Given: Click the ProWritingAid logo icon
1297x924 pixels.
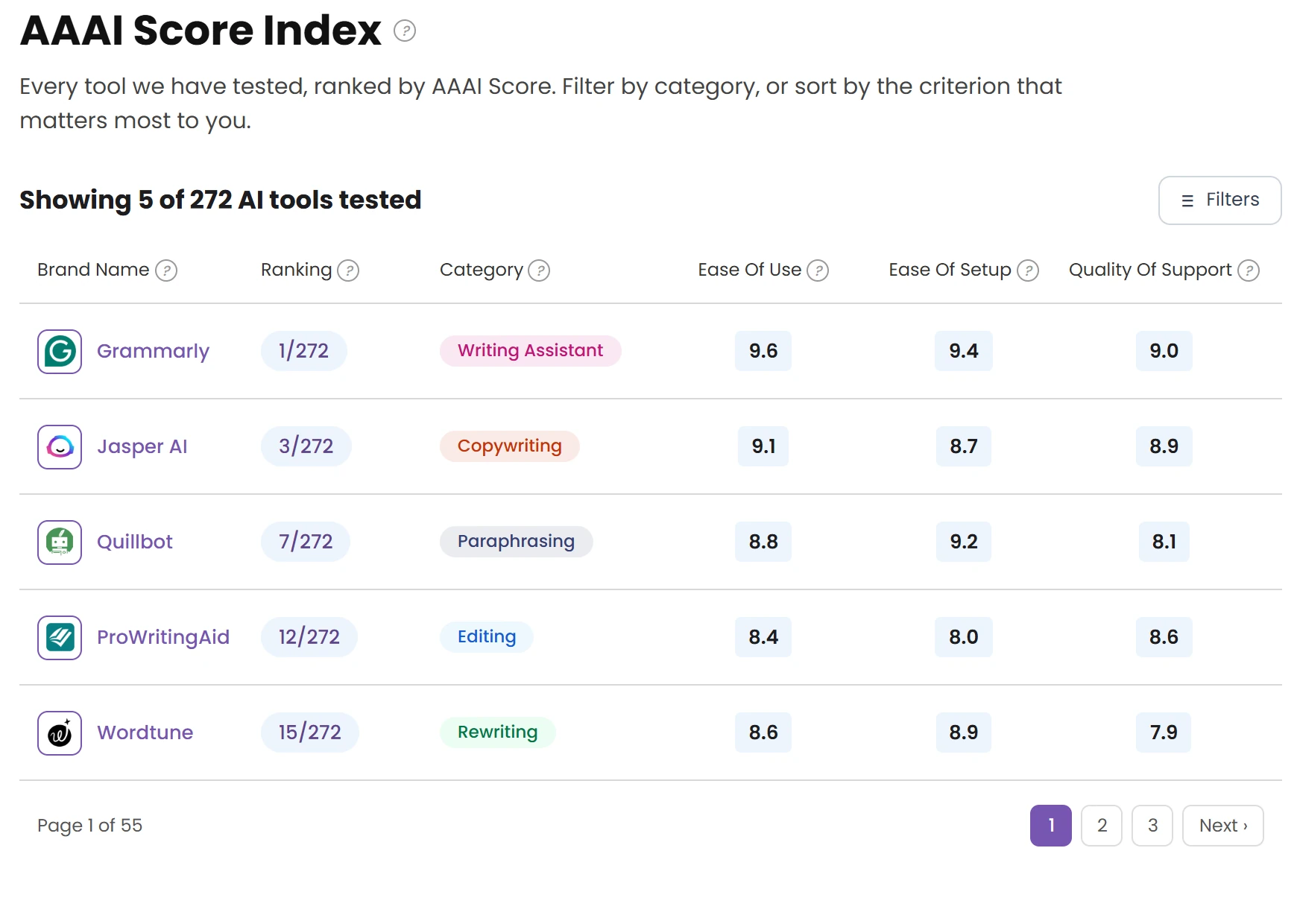Looking at the screenshot, I should coord(60,638).
